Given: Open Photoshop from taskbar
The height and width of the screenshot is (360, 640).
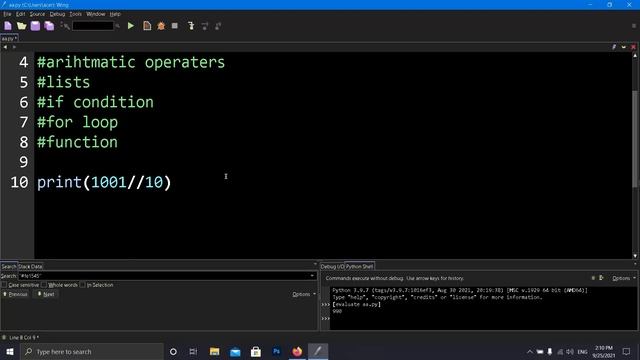Looking at the screenshot, I should pos(276,351).
